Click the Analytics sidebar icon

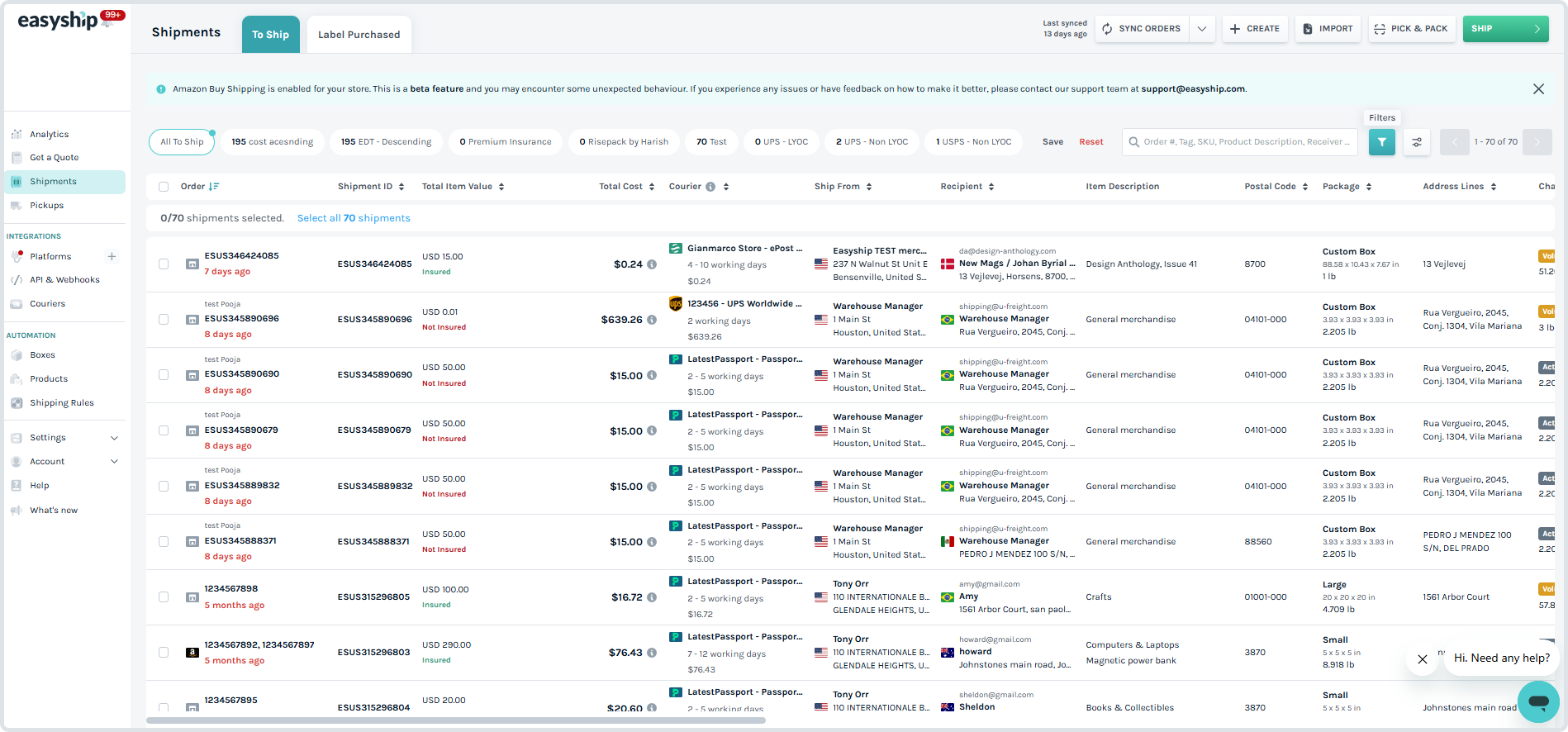17,135
